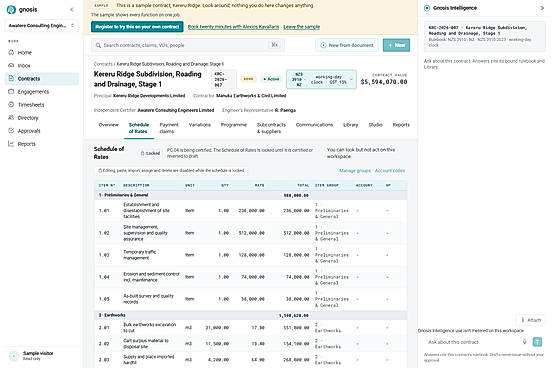Click the 1 - Preliminaries & General group row
The width and height of the screenshot is (552, 368).
pos(251,195)
